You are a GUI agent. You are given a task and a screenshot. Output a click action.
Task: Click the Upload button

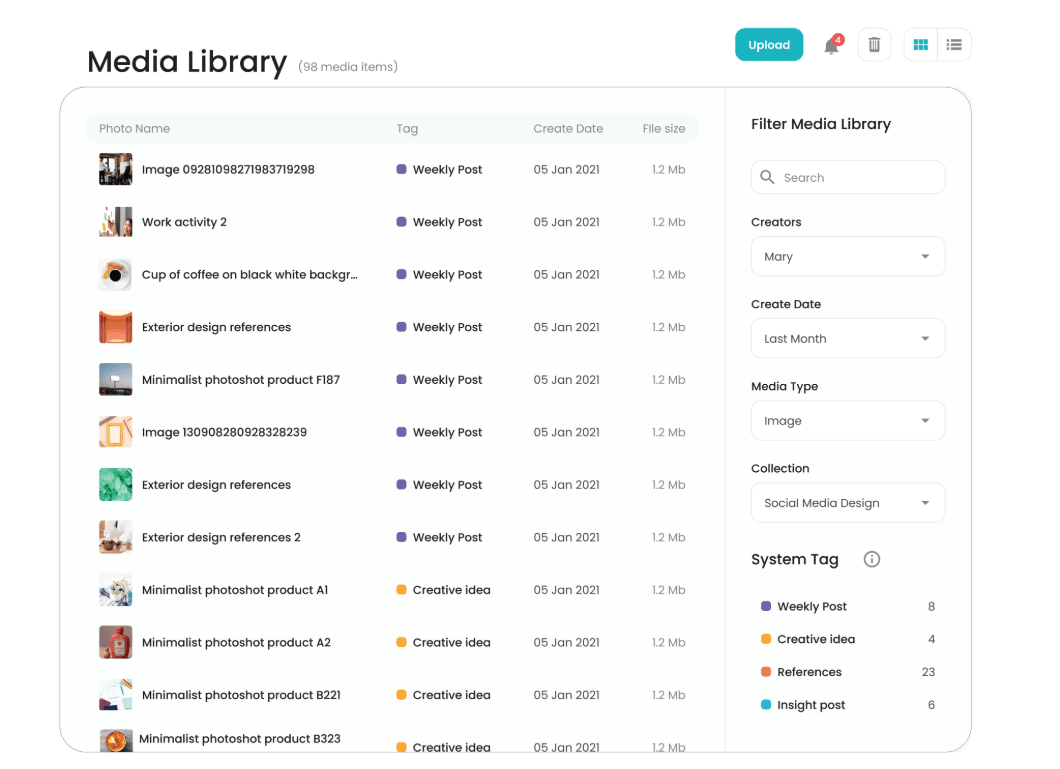(x=769, y=45)
